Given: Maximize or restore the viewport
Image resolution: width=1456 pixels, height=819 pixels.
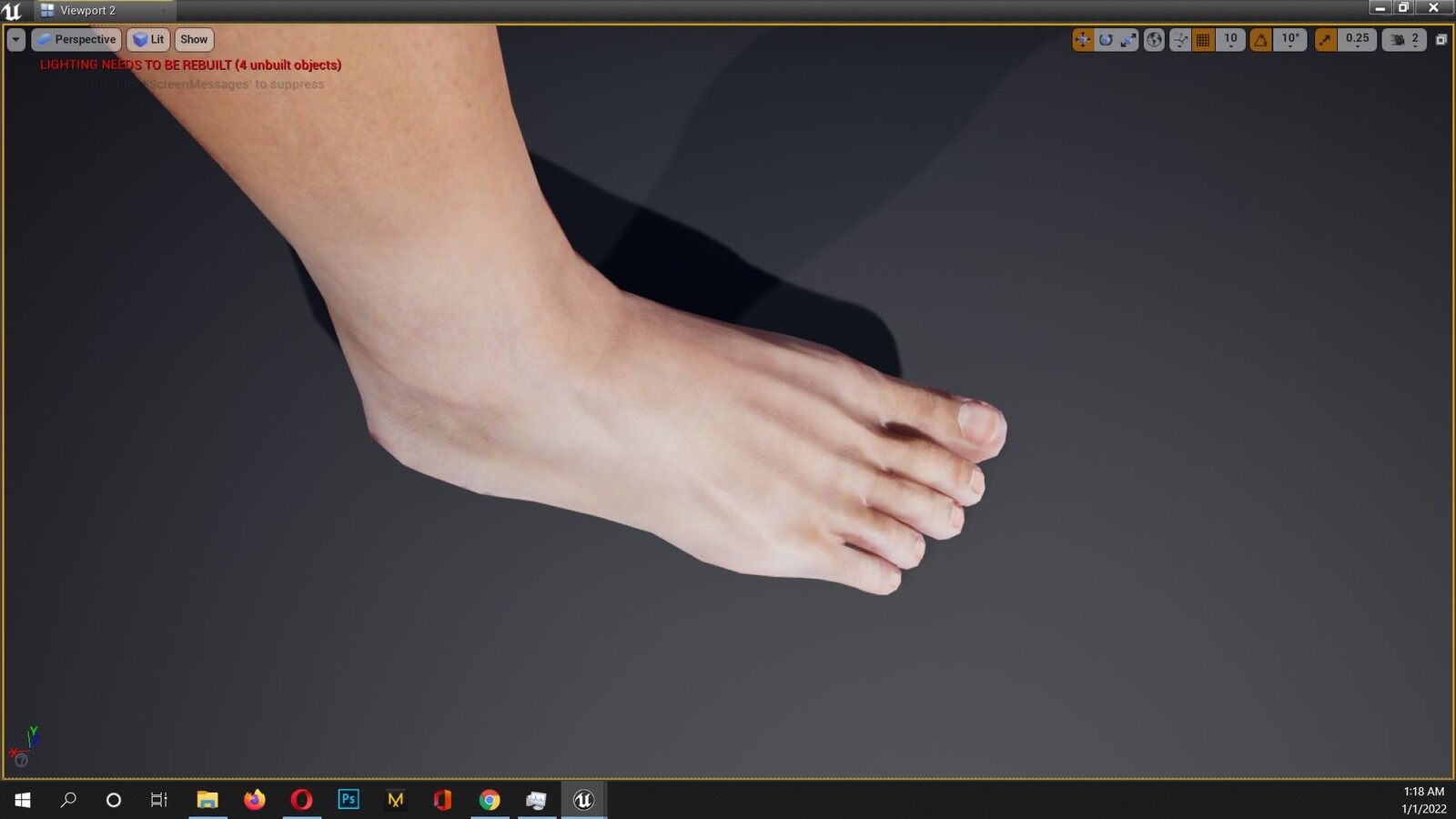Looking at the screenshot, I should coord(1441,39).
